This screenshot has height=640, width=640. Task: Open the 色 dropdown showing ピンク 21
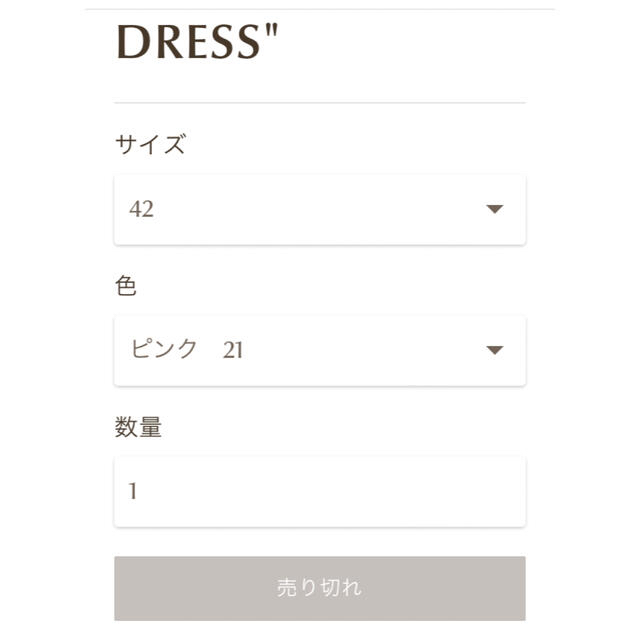320,351
